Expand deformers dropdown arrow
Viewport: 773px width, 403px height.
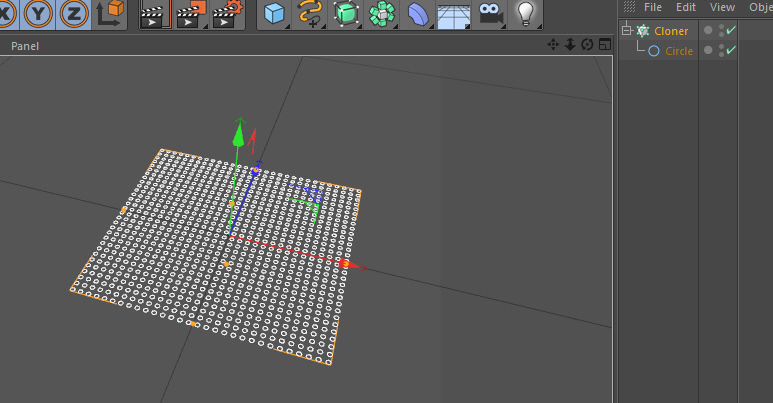pyautogui.click(x=431, y=26)
